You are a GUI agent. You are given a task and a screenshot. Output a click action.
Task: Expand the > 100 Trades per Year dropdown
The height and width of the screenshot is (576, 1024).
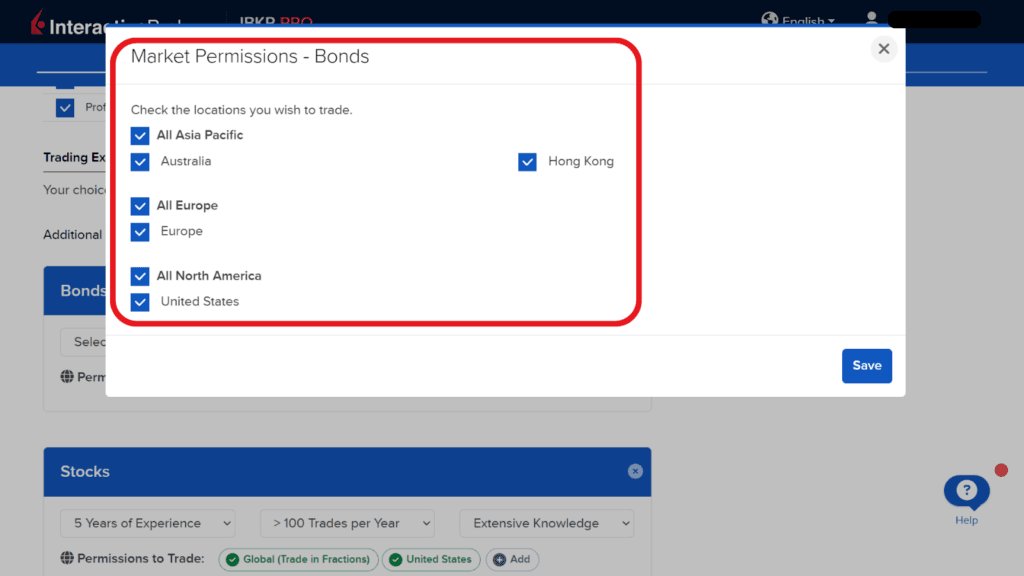[x=347, y=523]
